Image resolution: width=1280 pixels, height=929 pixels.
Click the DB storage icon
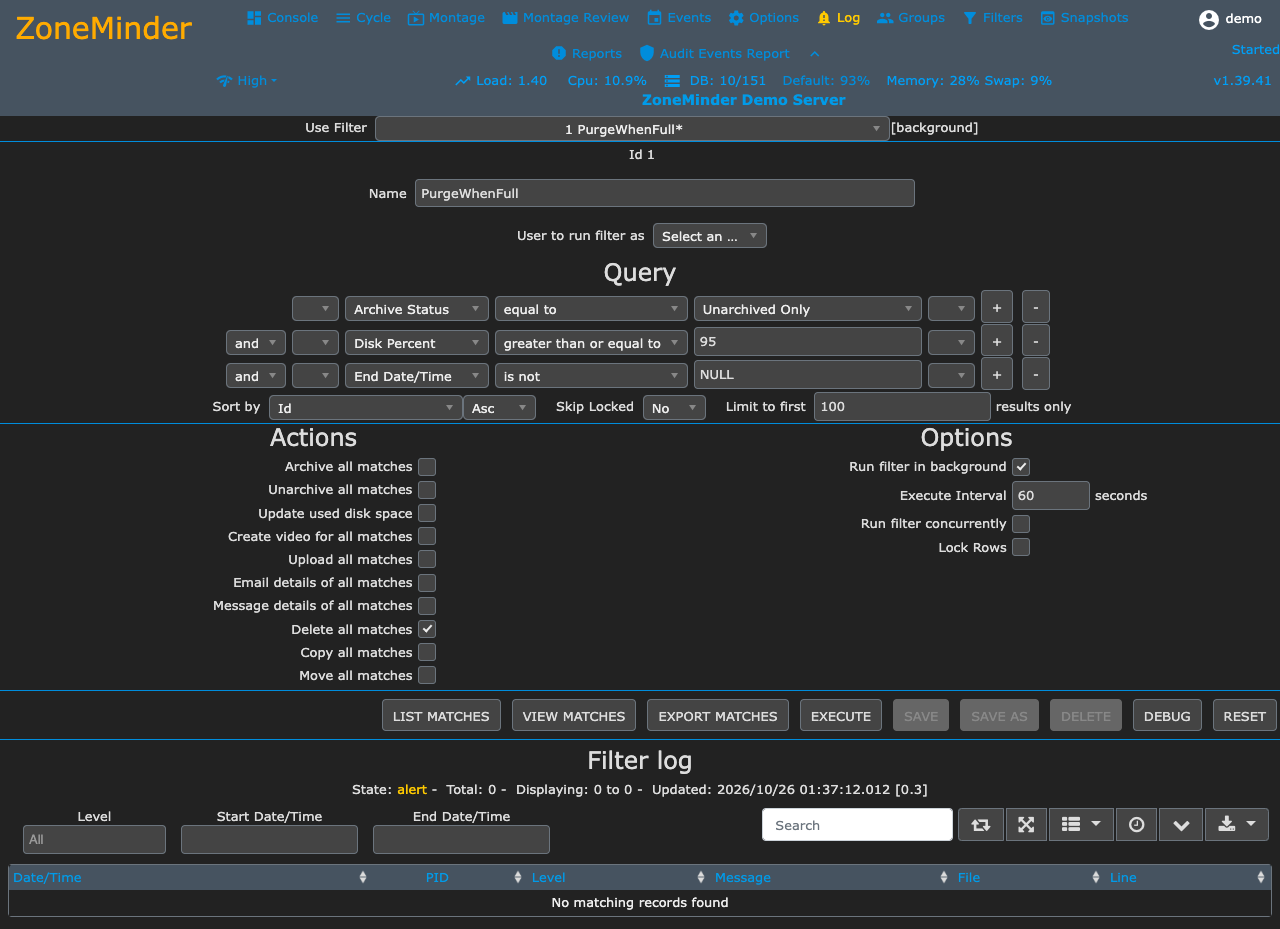(x=672, y=81)
